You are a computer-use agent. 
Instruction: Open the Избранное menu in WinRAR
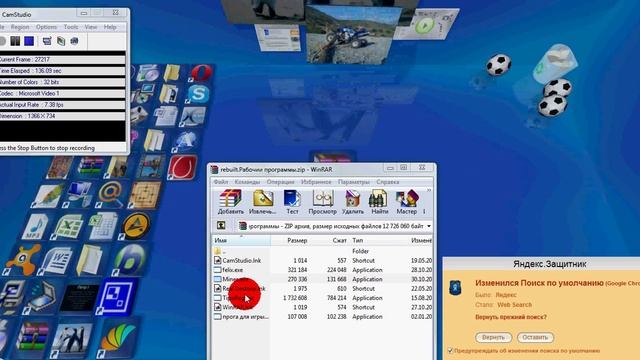point(316,182)
